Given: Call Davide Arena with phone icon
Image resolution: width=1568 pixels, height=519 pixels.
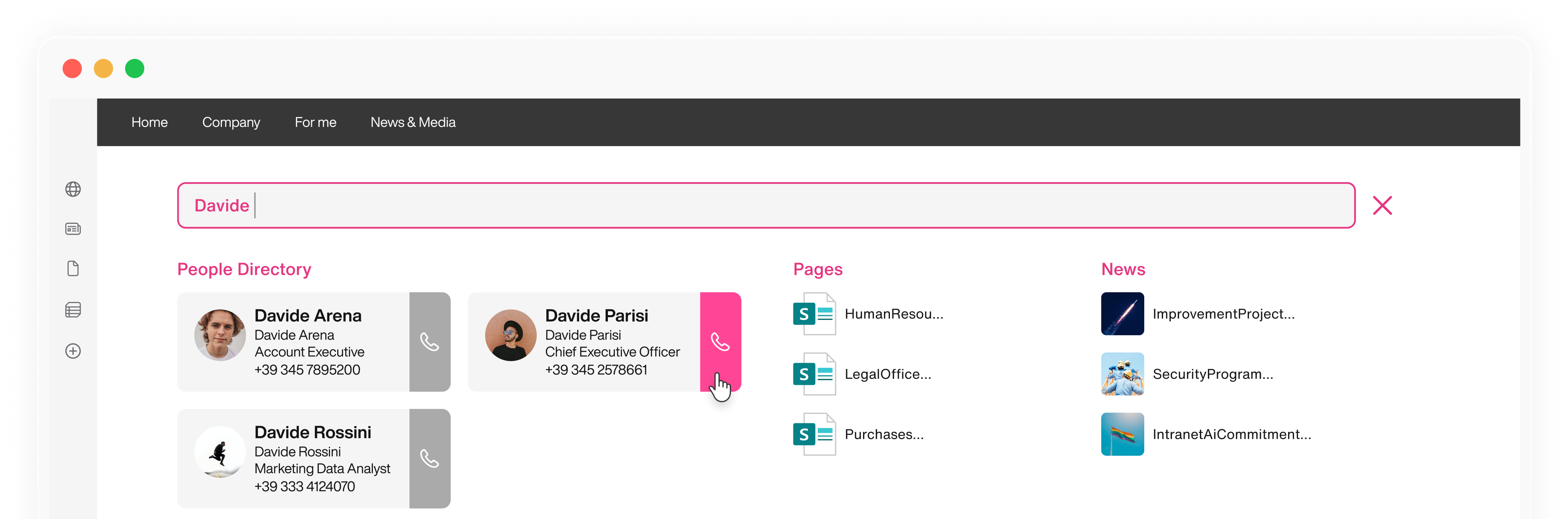Looking at the screenshot, I should [430, 342].
